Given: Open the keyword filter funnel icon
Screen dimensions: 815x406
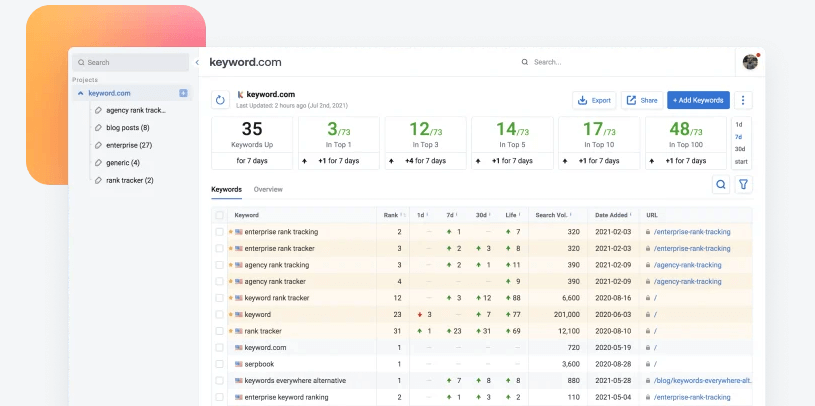Looking at the screenshot, I should coord(744,184).
